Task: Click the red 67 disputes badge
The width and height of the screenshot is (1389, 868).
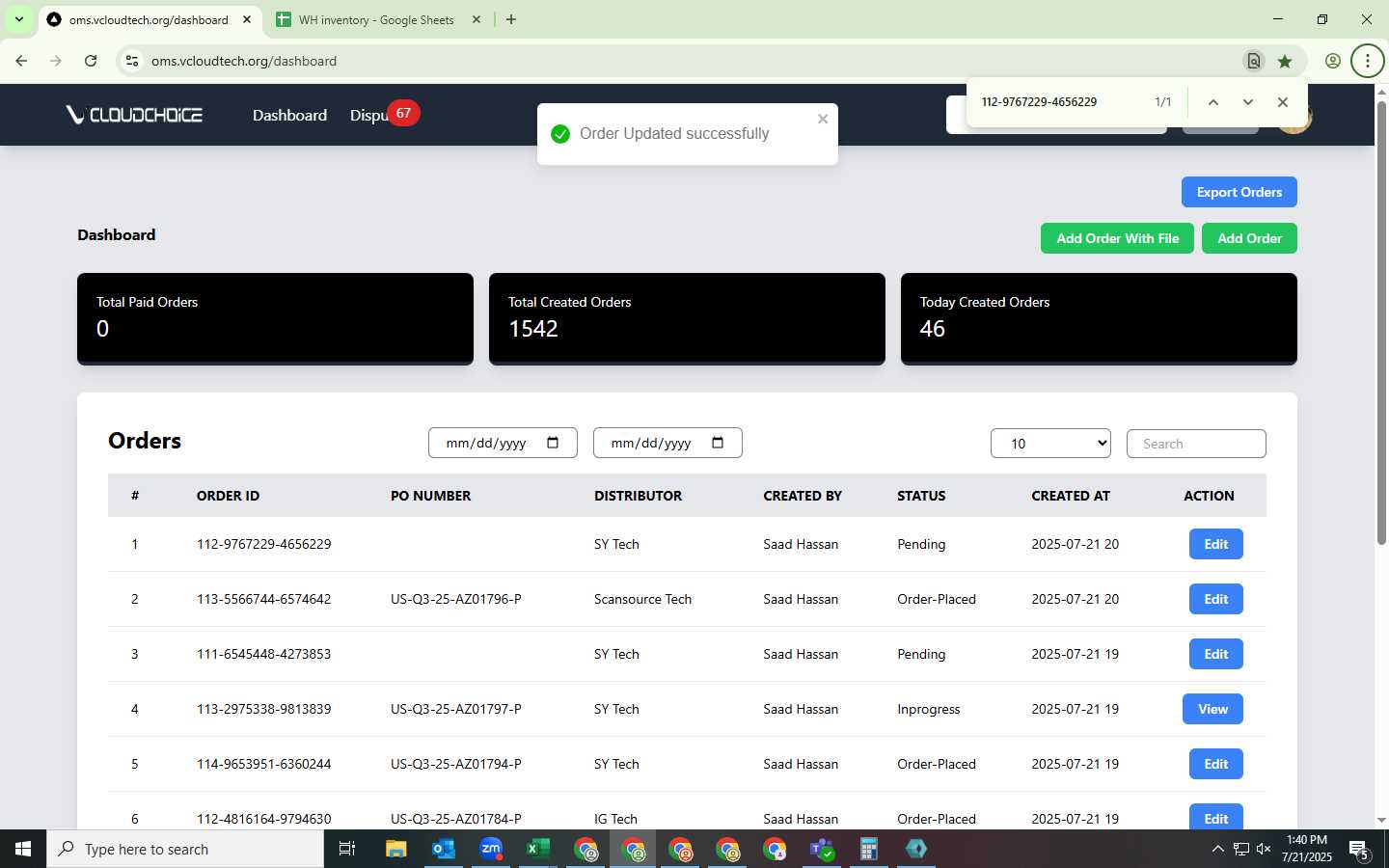Action: (403, 113)
